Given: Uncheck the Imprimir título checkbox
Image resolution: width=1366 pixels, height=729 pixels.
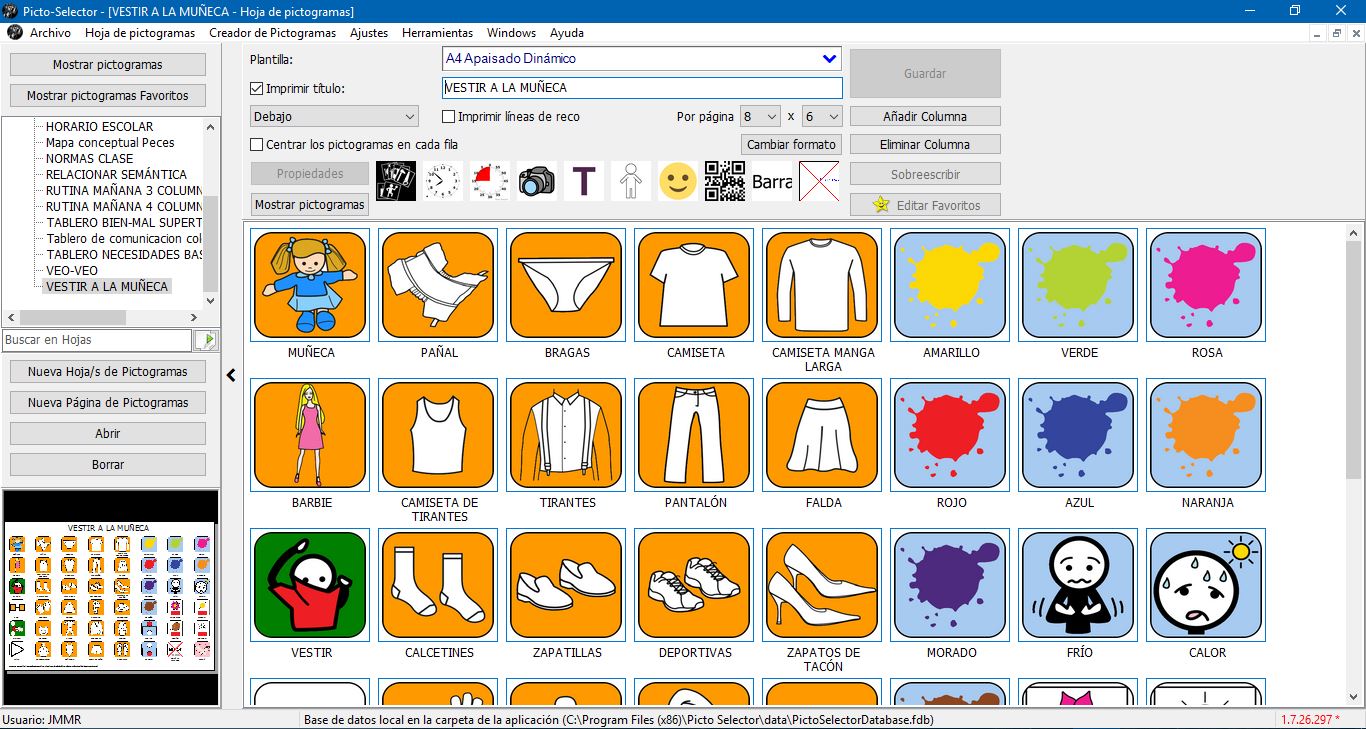Looking at the screenshot, I should 257,88.
